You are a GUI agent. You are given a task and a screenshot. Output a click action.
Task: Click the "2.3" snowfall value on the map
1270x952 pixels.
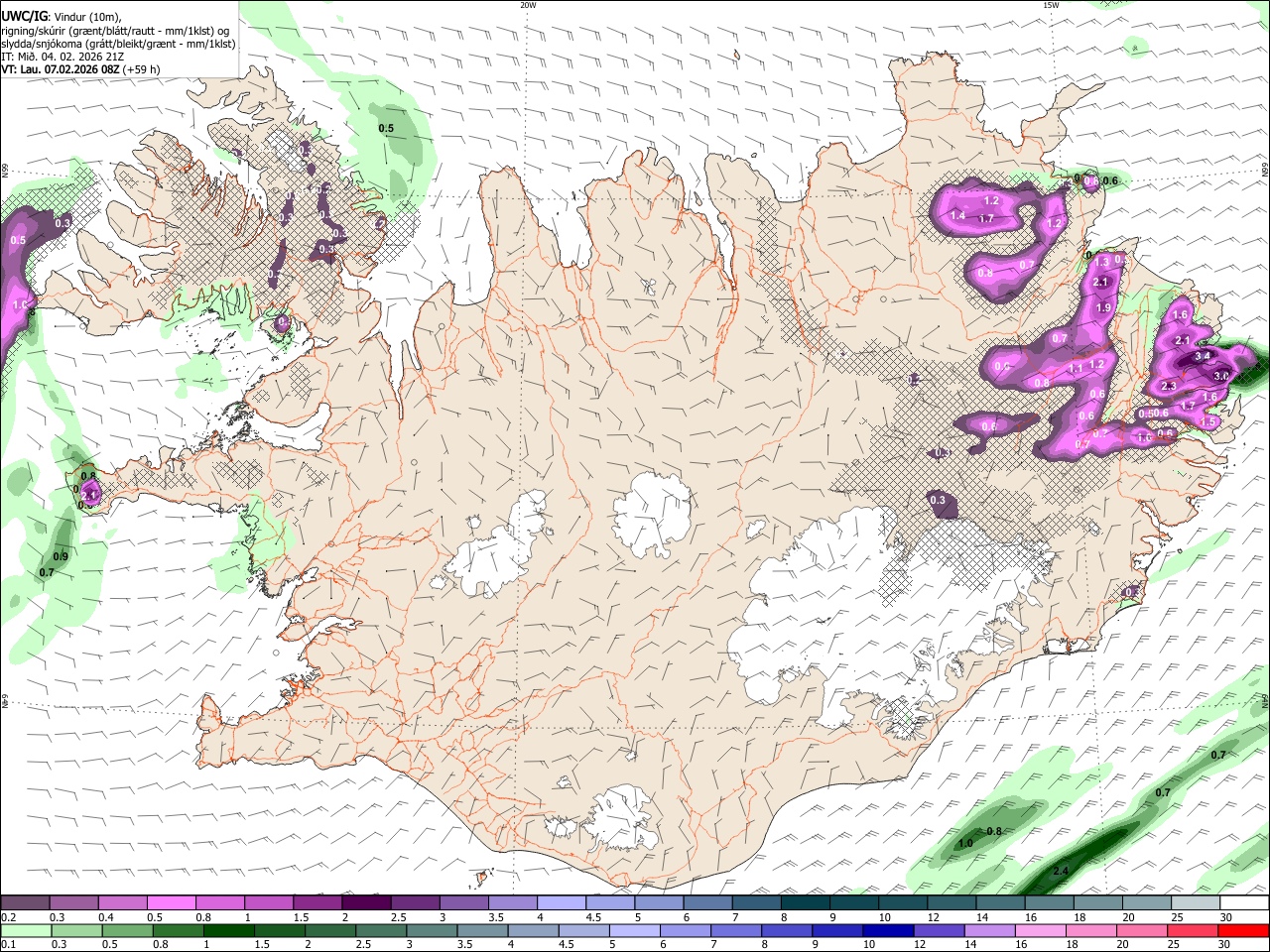1168,386
